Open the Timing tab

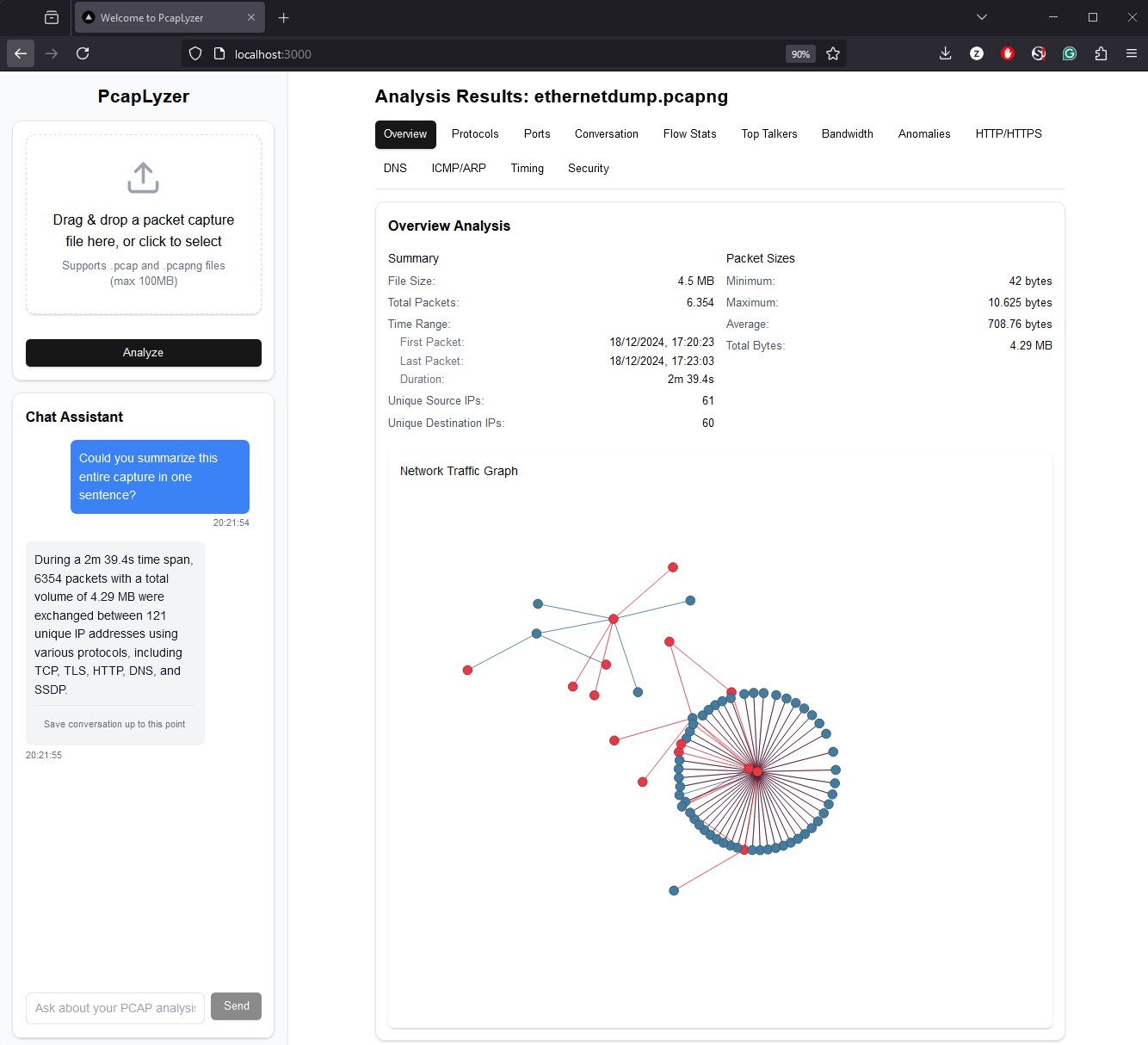pyautogui.click(x=527, y=169)
